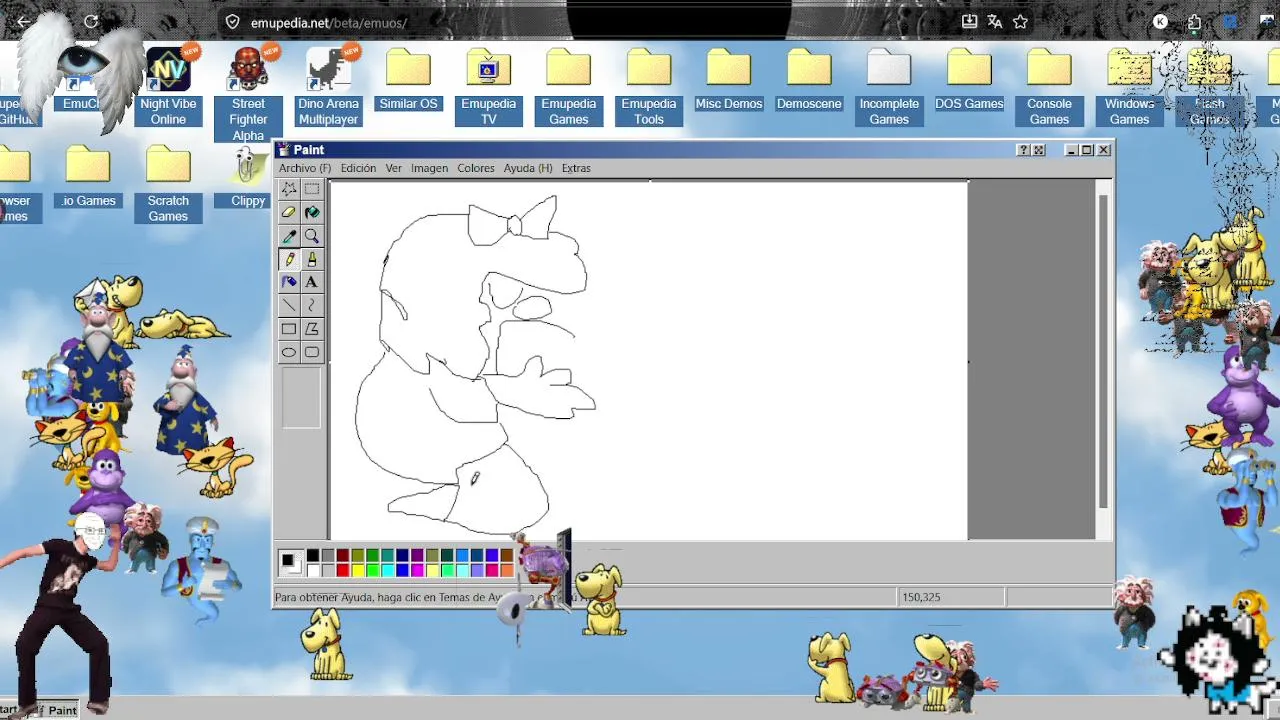Choose the bright red palette color
The width and height of the screenshot is (1280, 720).
[343, 570]
